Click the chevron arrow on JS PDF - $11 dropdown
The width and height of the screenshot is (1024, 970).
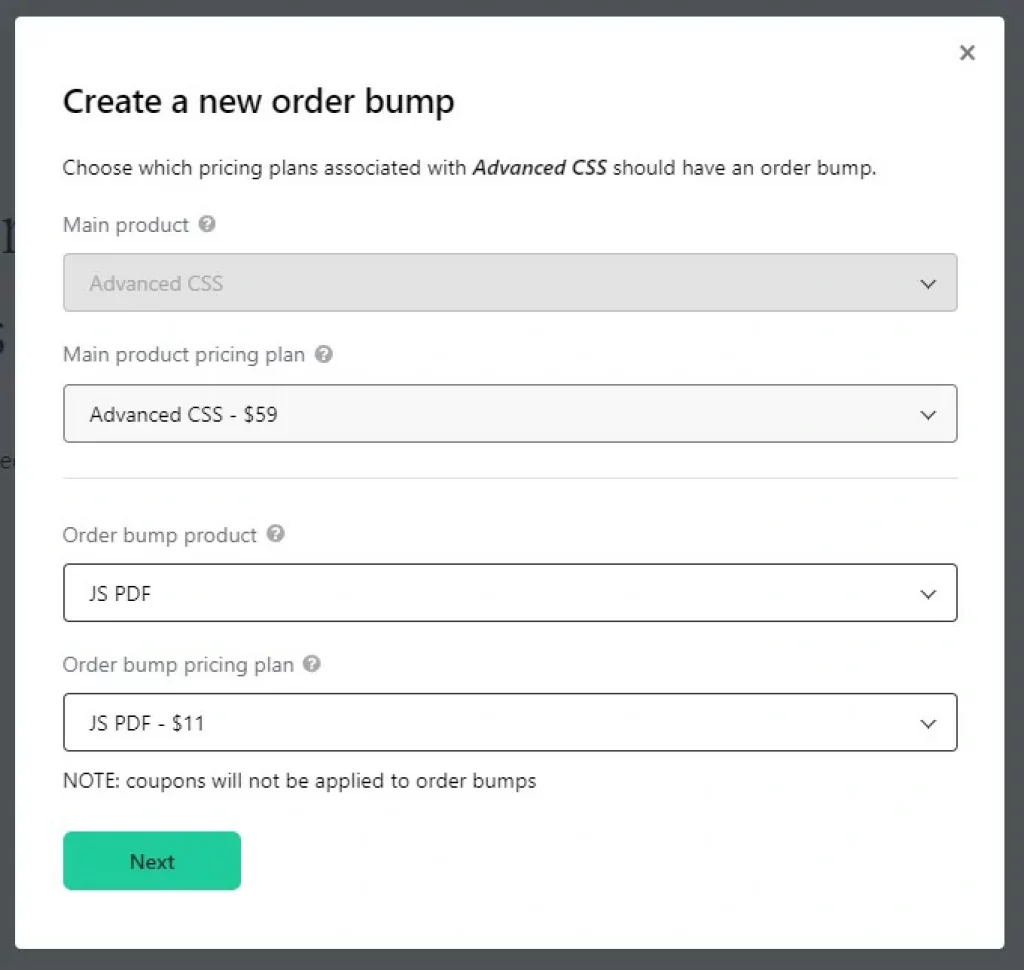tap(928, 723)
